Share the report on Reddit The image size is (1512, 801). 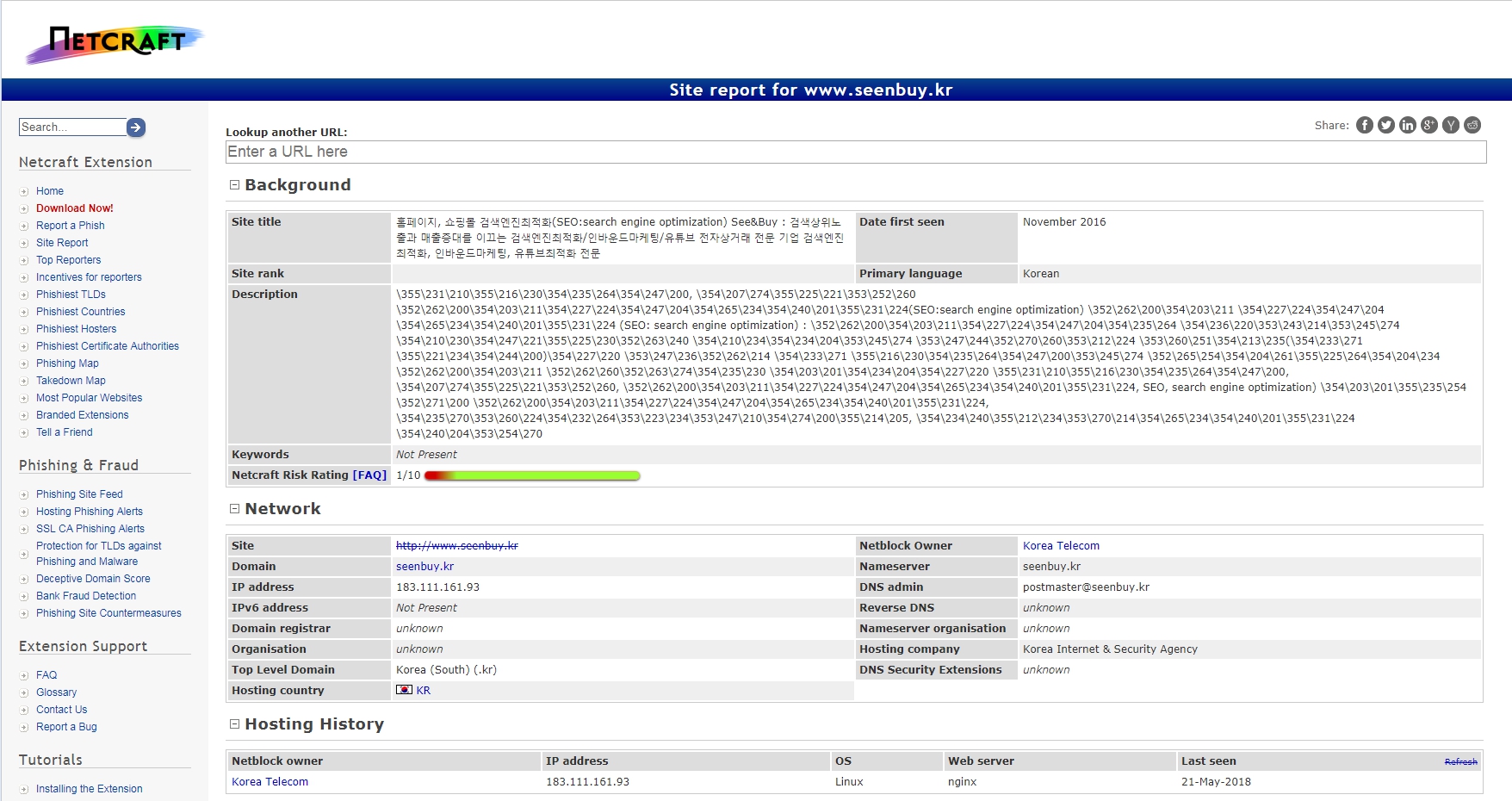1472,126
